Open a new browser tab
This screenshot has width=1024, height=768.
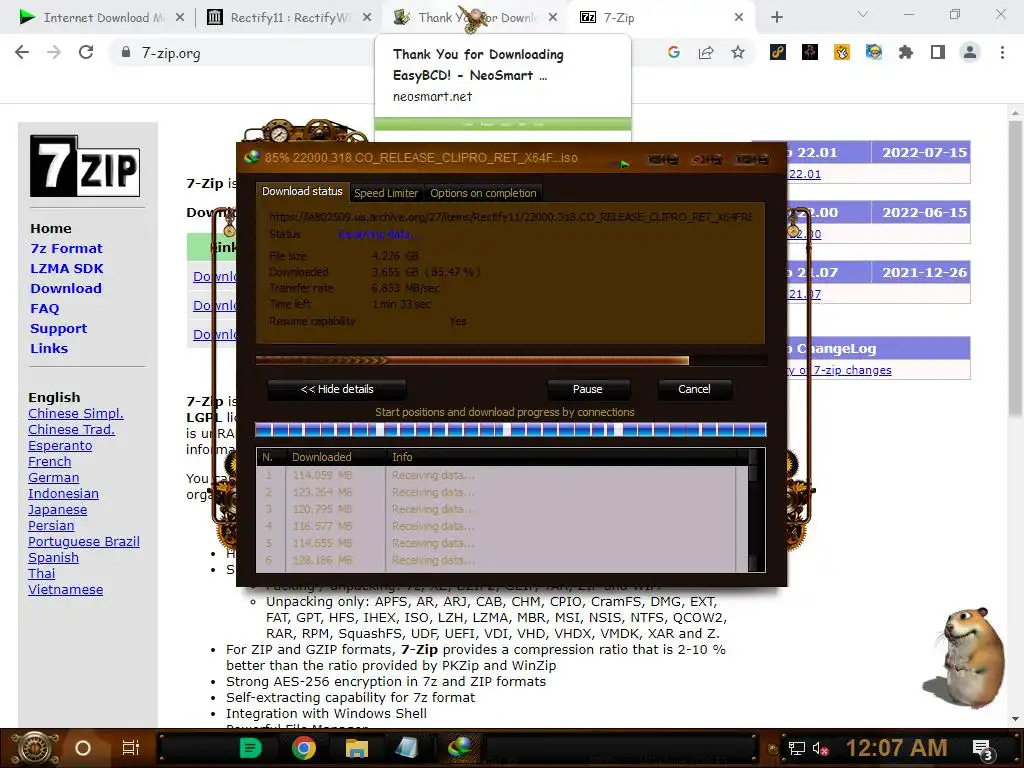click(x=776, y=17)
